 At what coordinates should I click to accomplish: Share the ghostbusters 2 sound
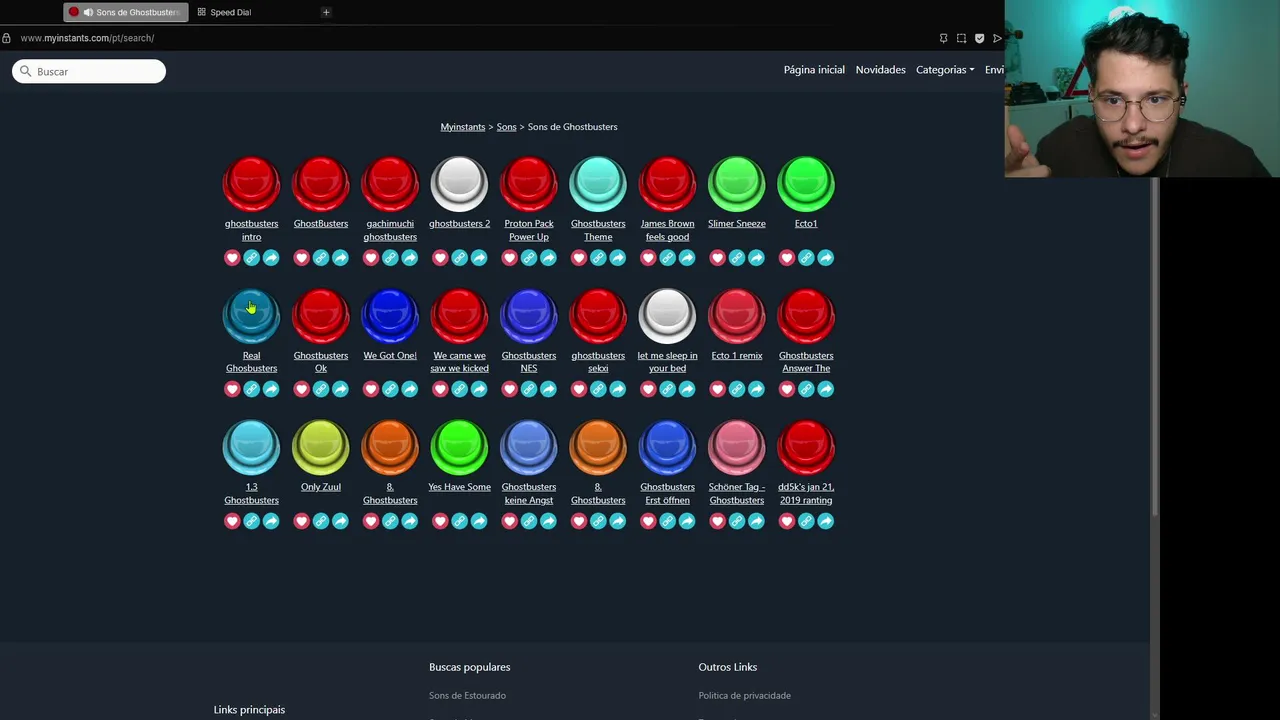(x=479, y=258)
